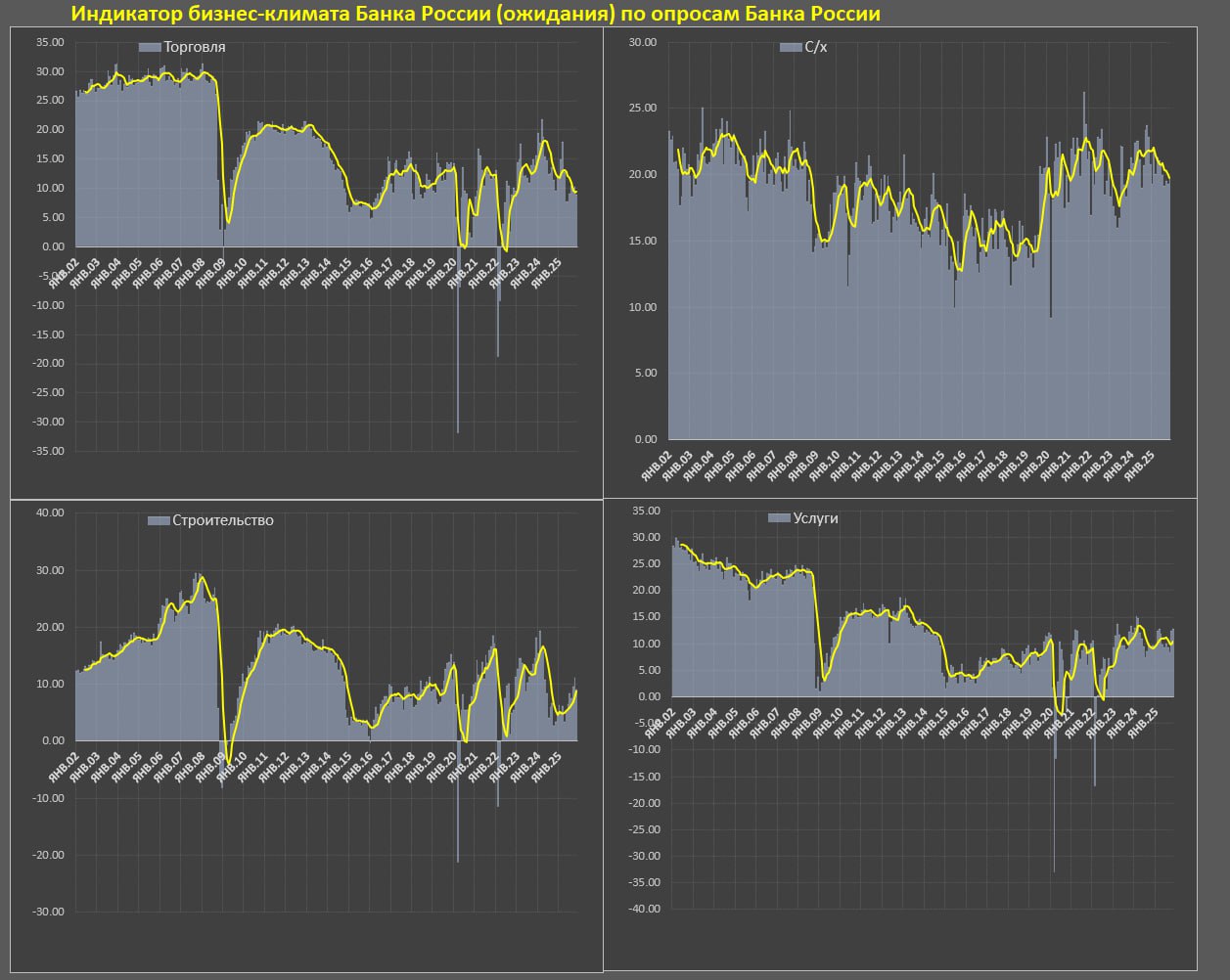Click the -35.00 axis label in Торговля chart
This screenshot has height=980, width=1230.
48,451
